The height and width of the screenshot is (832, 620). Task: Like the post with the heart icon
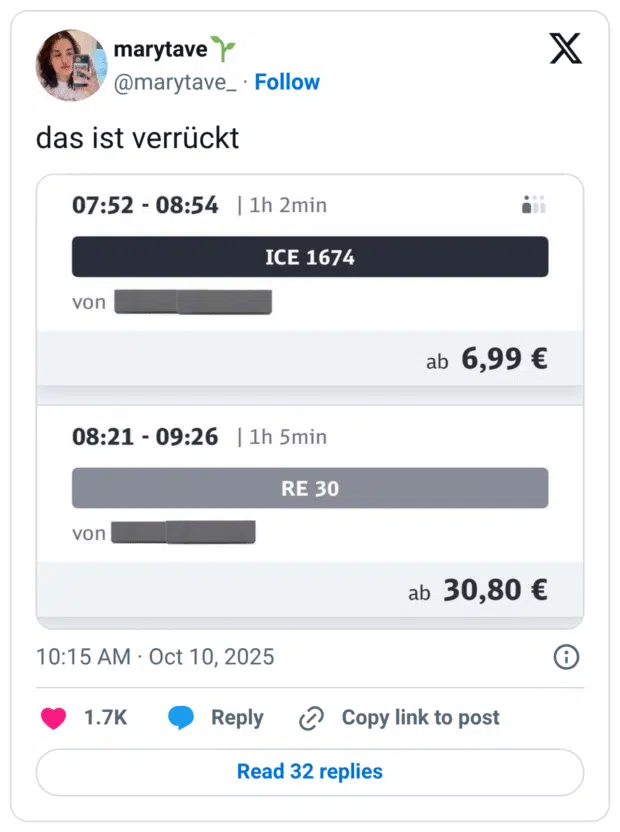53,717
